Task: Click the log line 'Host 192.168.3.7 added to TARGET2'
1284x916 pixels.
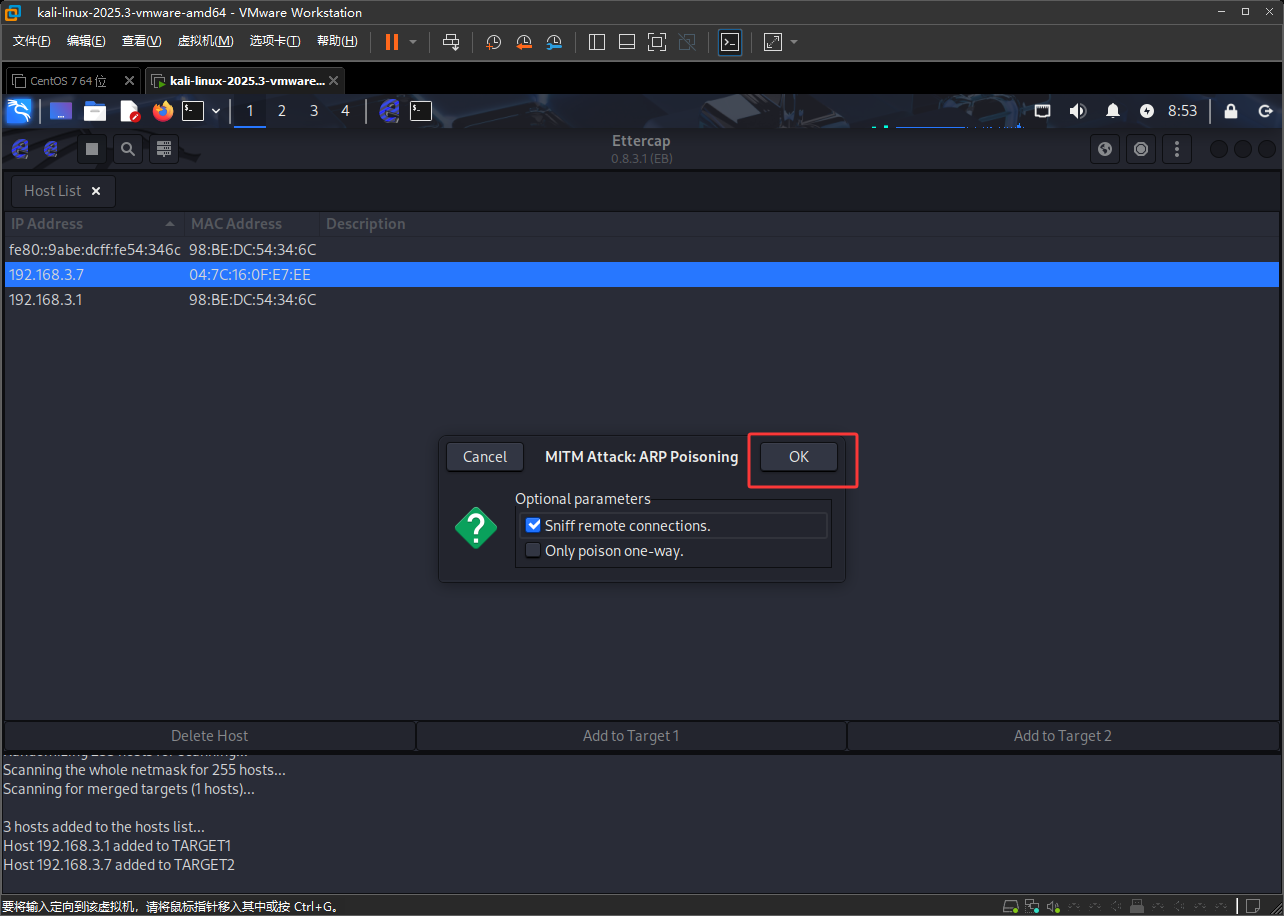Action: click(x=119, y=865)
